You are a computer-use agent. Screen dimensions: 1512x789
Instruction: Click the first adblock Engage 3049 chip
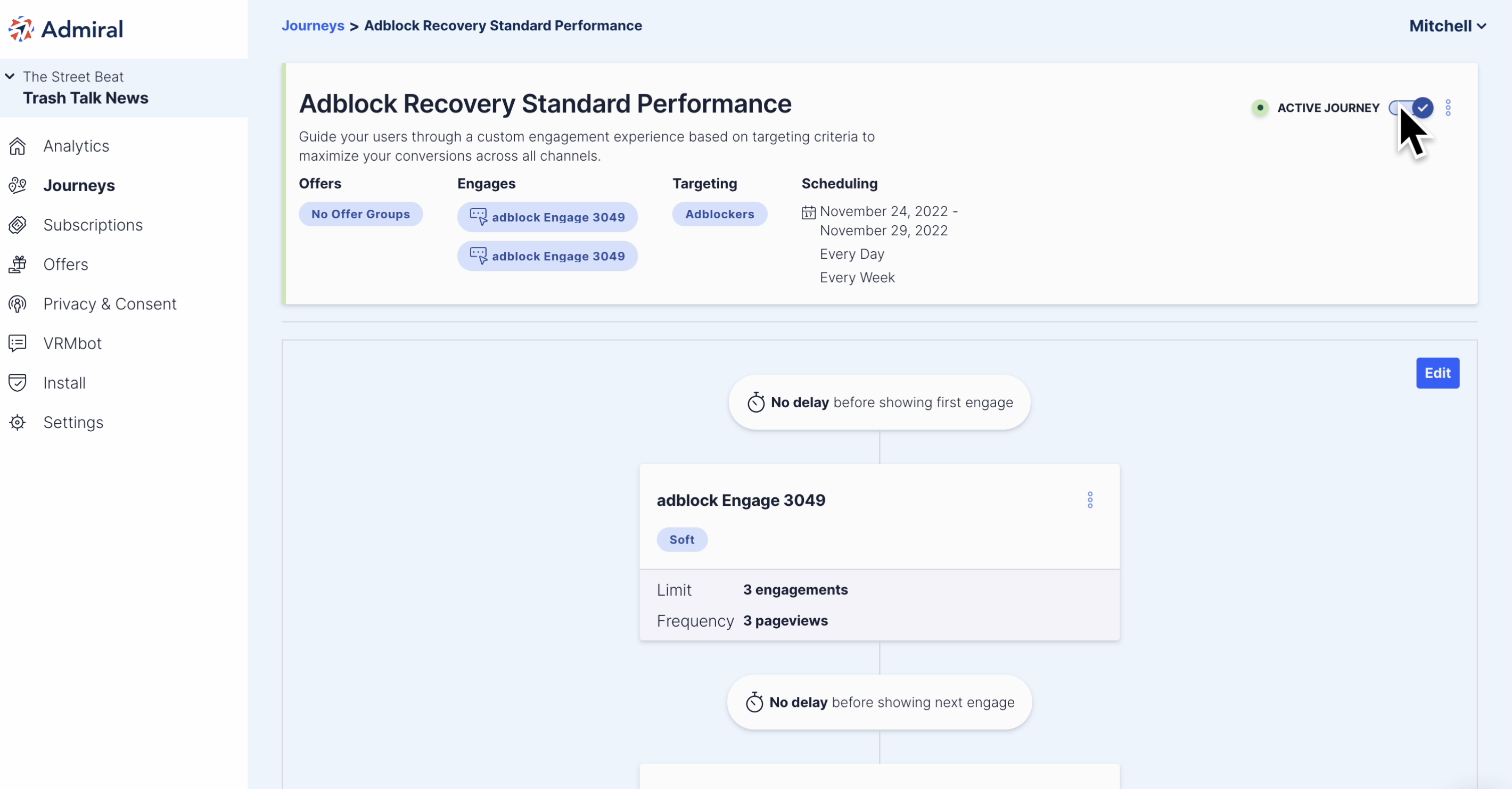547,217
